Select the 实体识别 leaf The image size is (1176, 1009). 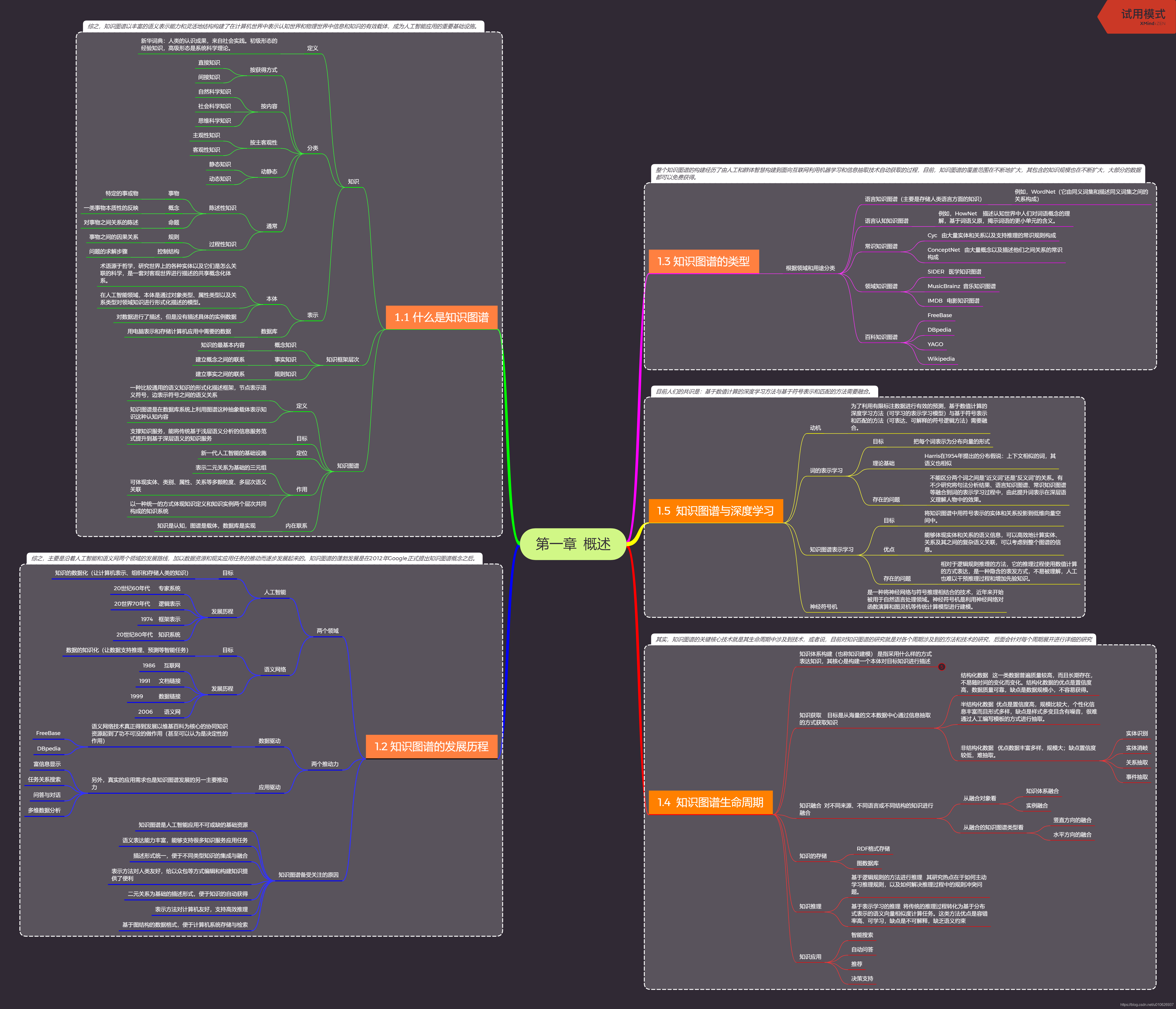1137,733
